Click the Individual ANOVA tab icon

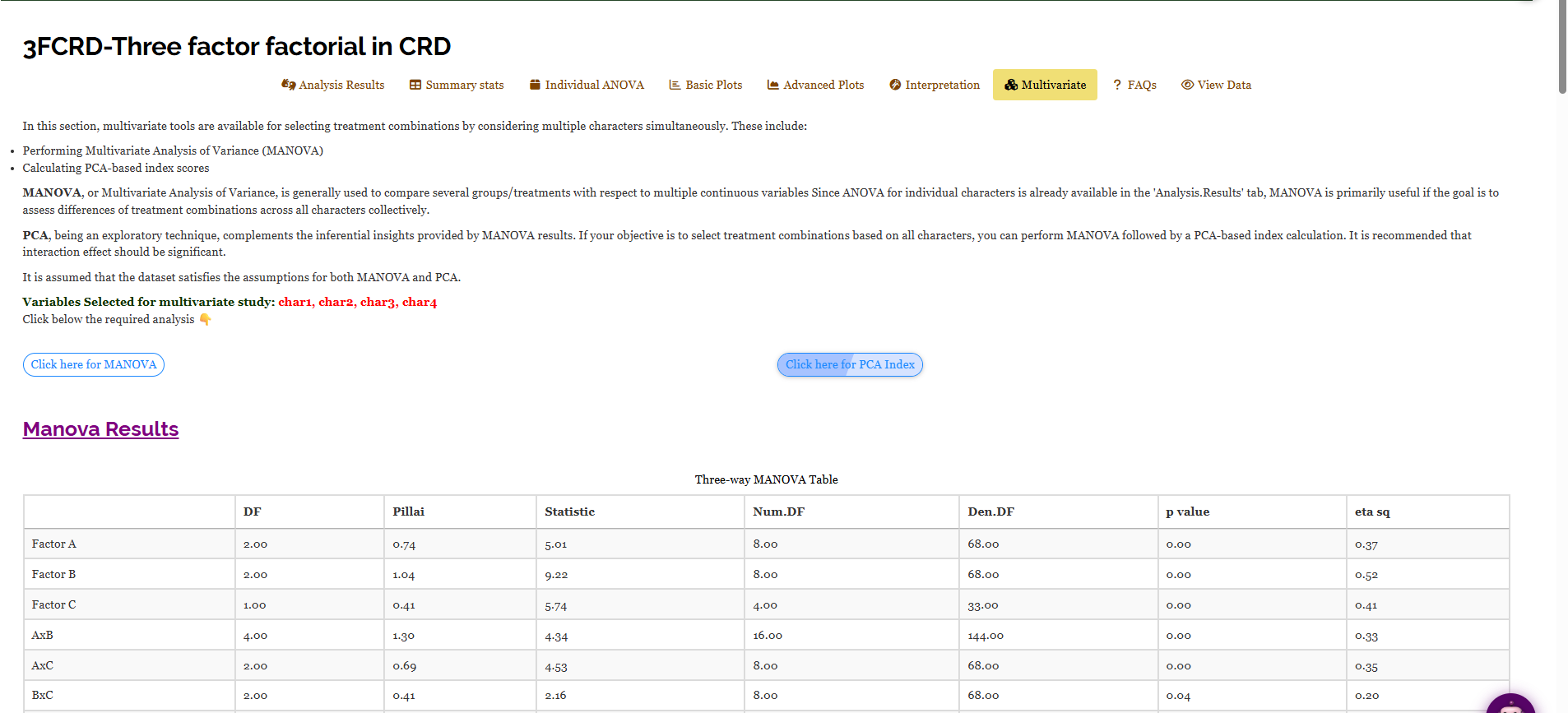535,85
